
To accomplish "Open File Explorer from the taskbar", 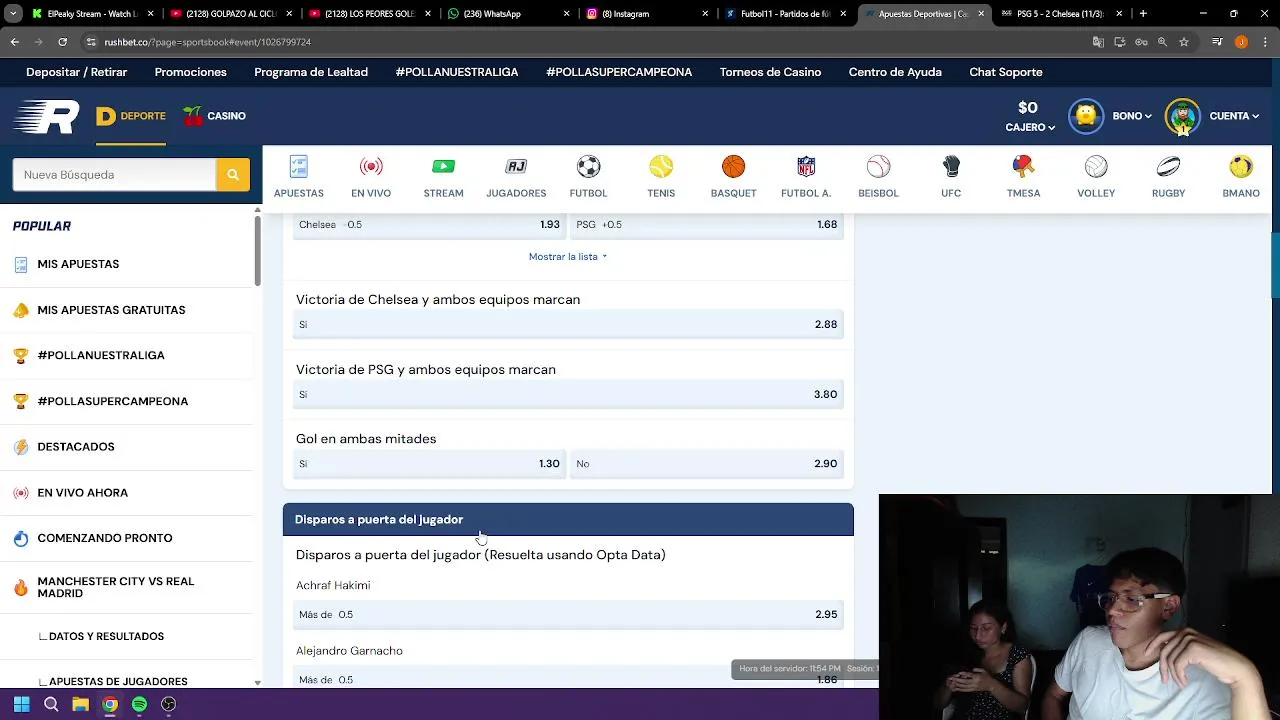I will tap(81, 704).
